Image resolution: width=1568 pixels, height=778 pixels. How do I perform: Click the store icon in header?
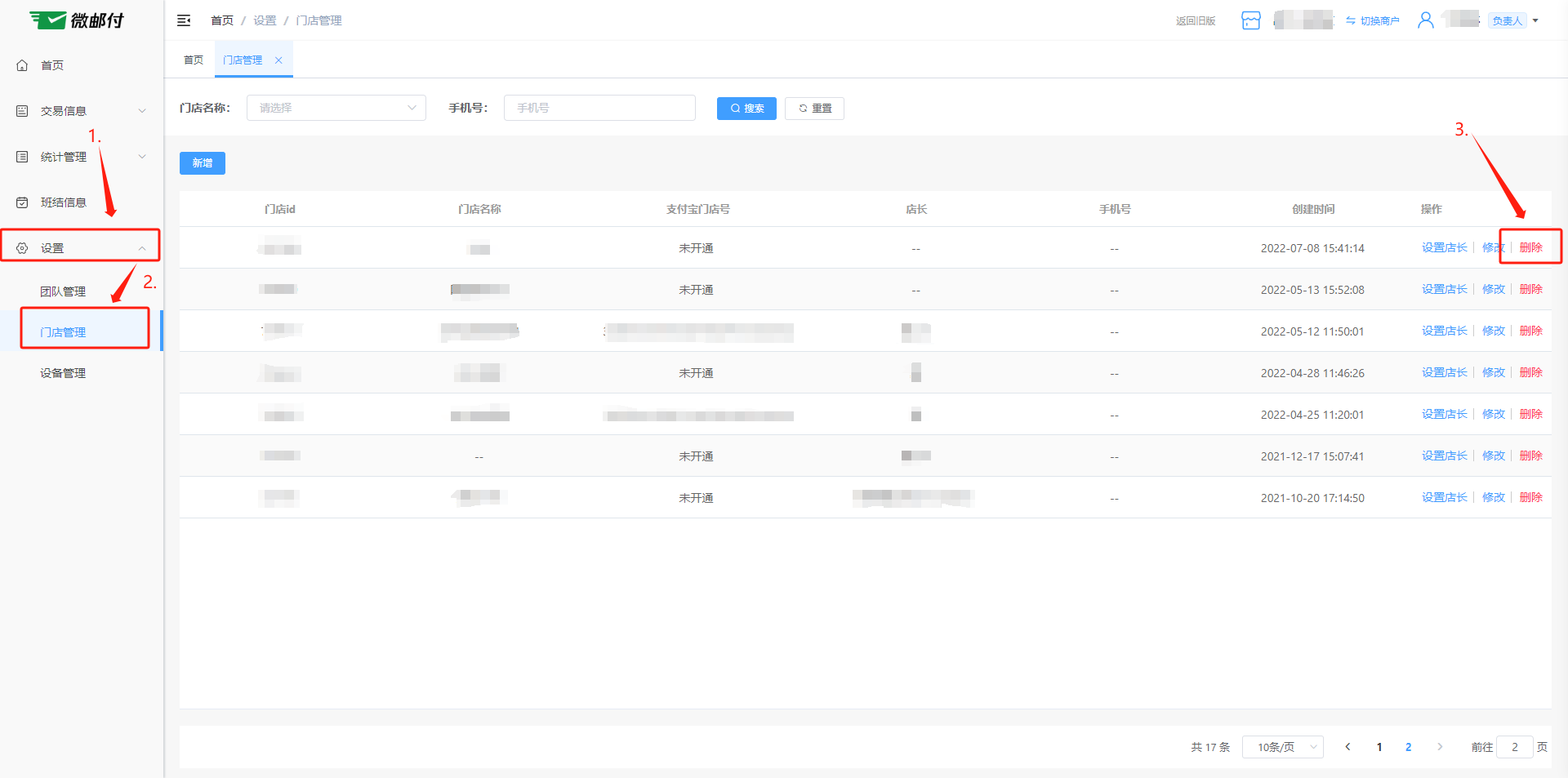click(x=1250, y=20)
